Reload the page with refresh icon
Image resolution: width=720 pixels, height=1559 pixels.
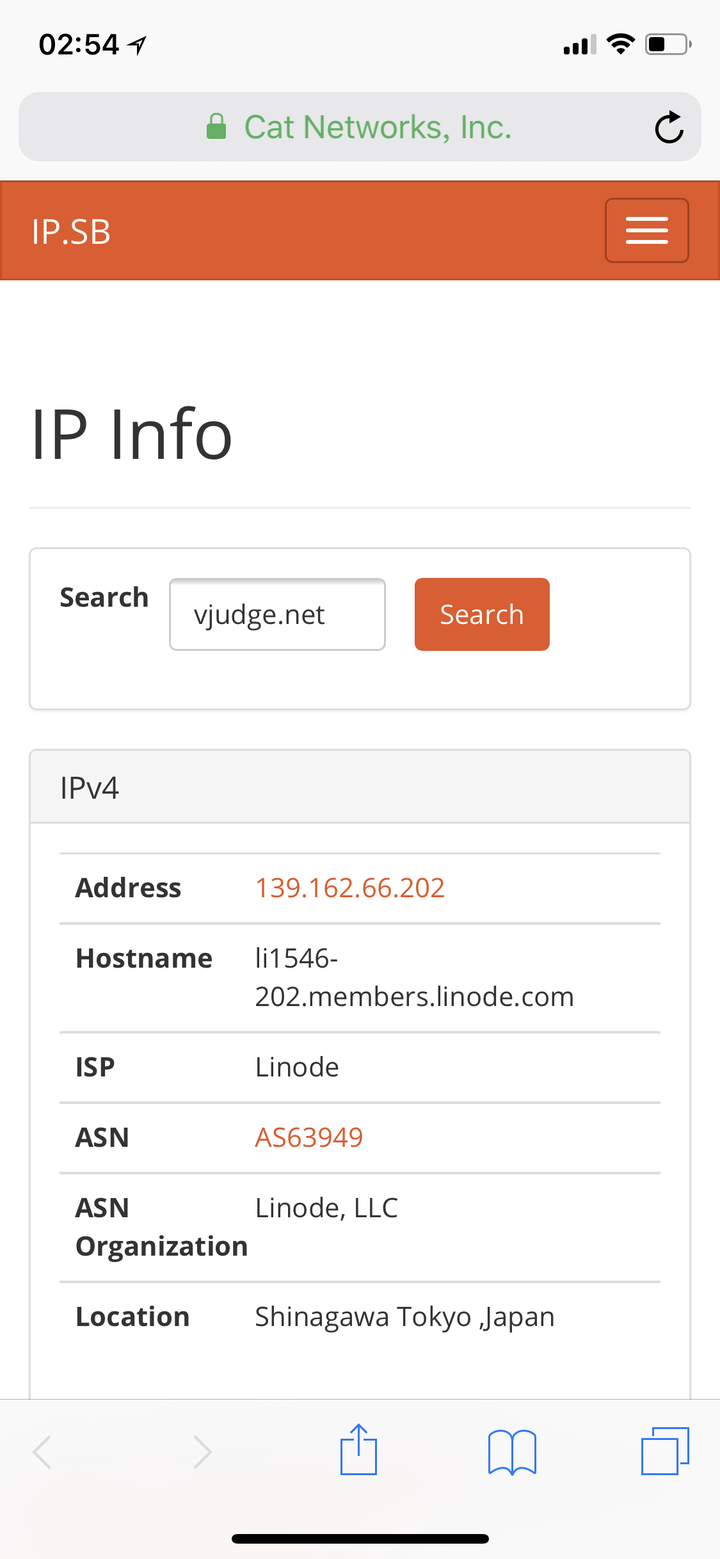[x=669, y=128]
